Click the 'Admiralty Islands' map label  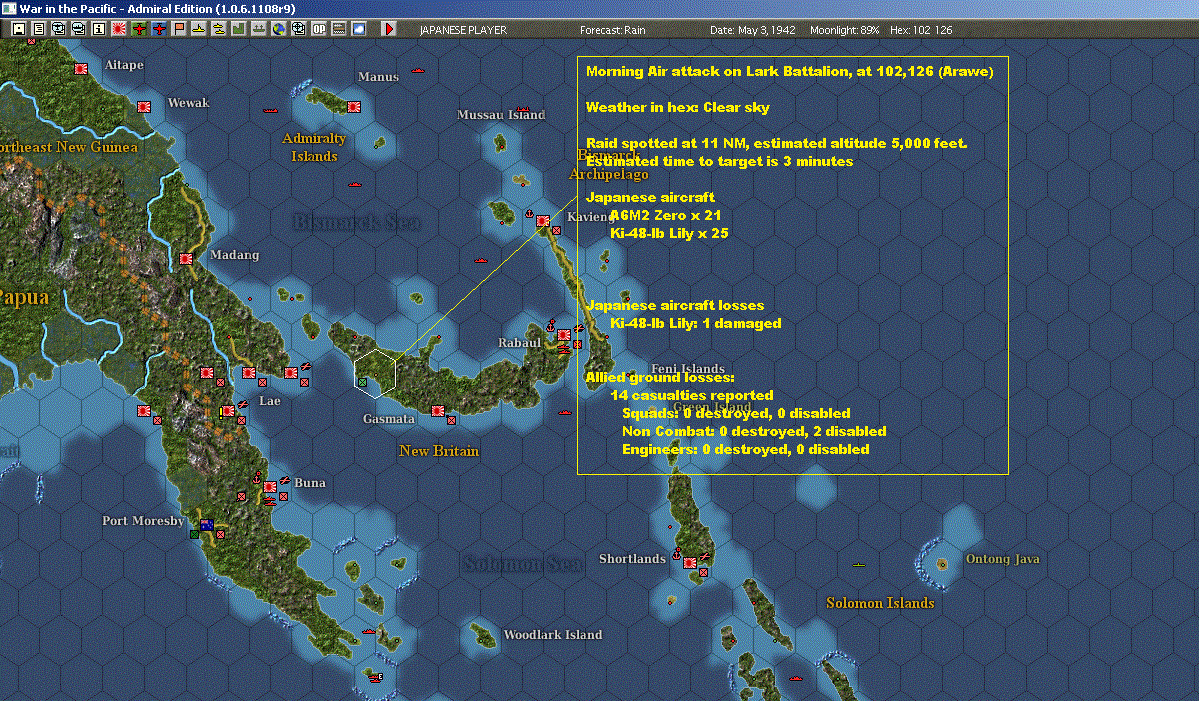[314, 147]
